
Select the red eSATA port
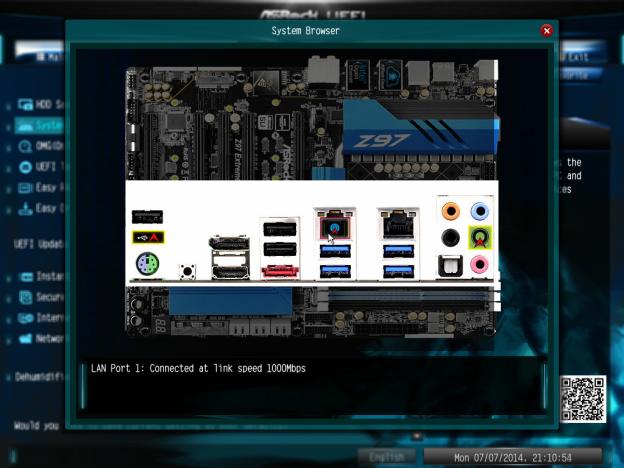pyautogui.click(x=280, y=272)
